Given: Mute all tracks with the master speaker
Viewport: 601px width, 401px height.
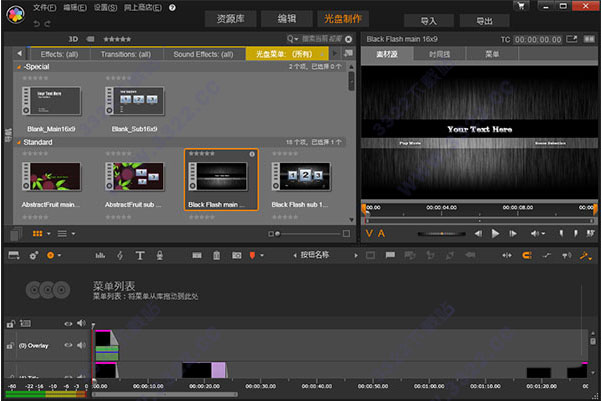Looking at the screenshot, I should (x=81, y=324).
